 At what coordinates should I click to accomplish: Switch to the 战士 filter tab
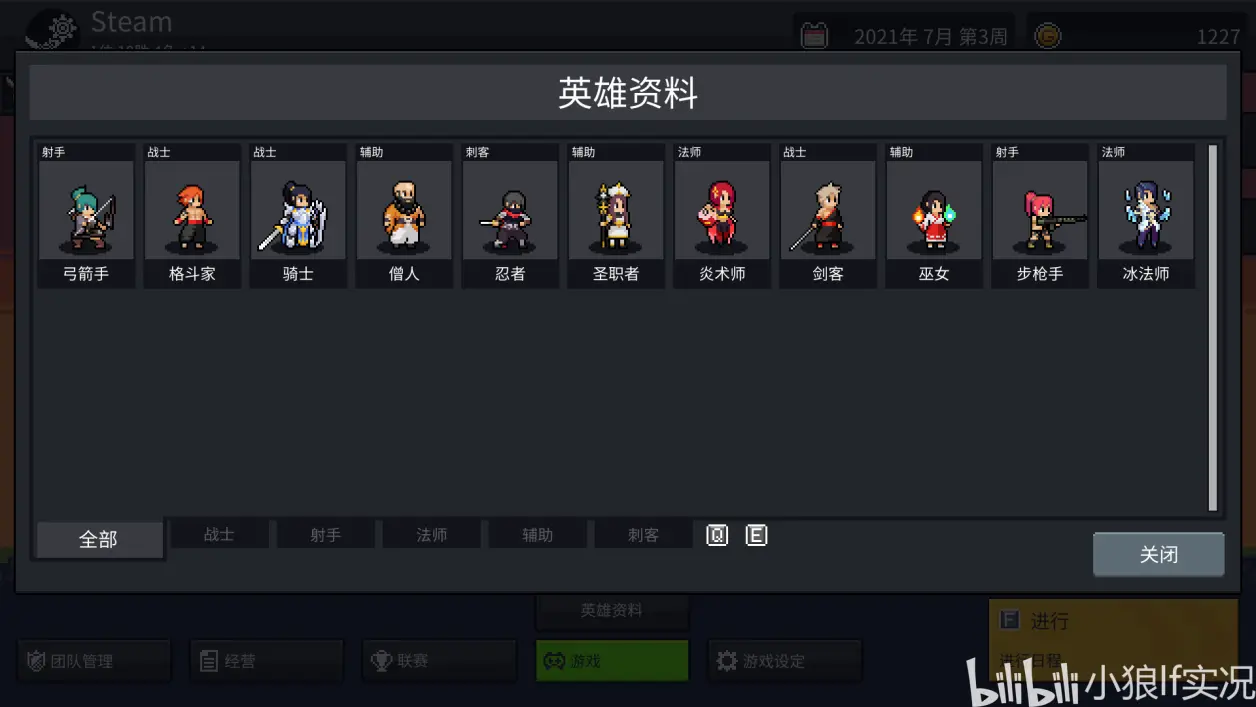(x=219, y=535)
